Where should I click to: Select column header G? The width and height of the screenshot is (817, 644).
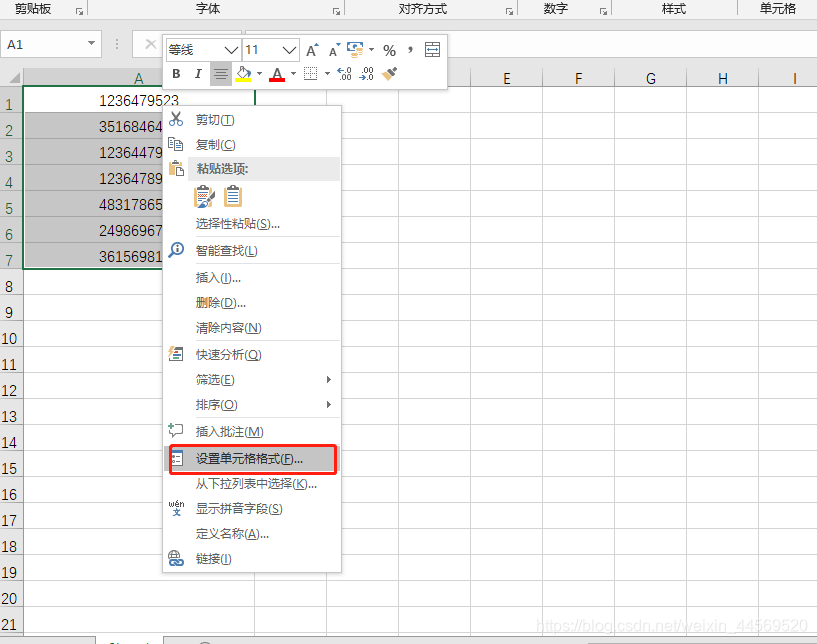point(651,78)
